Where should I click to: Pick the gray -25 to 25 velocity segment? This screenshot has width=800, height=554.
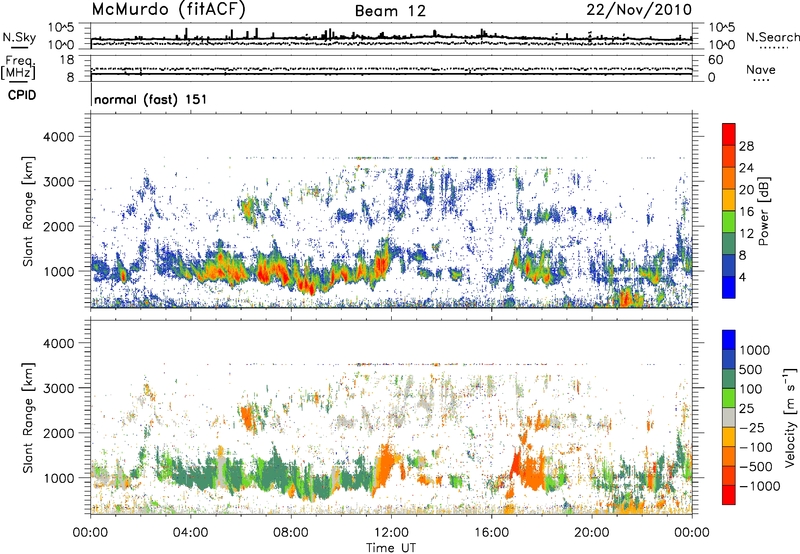click(x=729, y=417)
